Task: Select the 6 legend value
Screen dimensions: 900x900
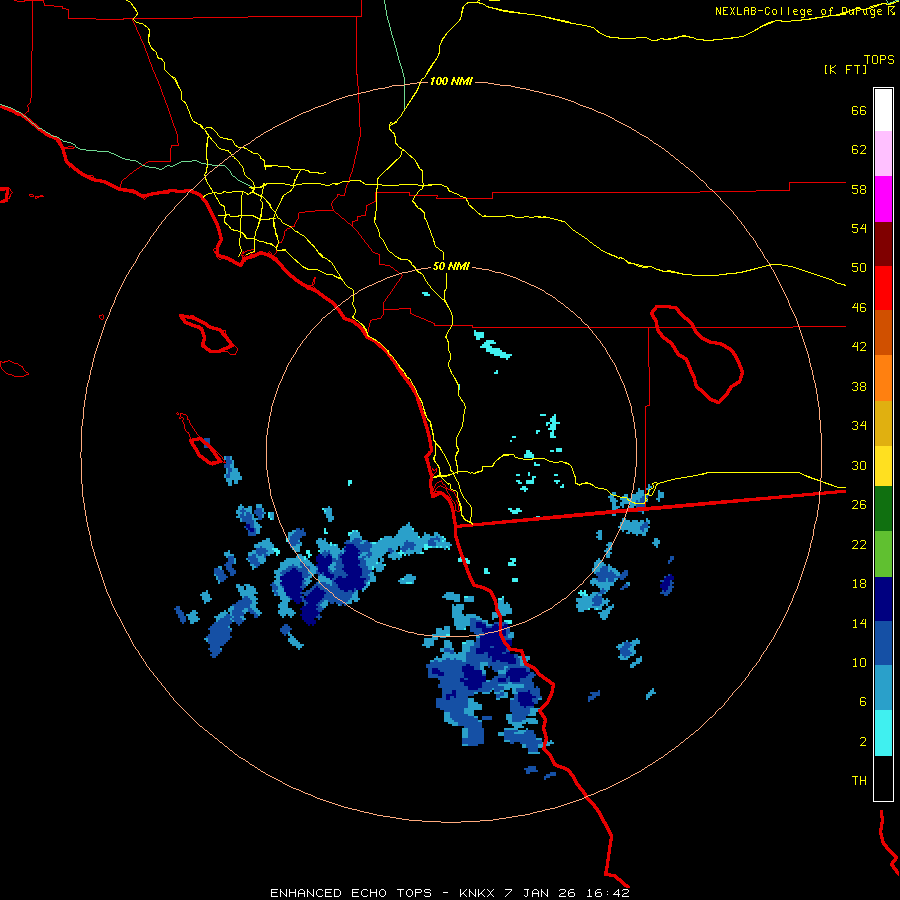Action: click(863, 702)
